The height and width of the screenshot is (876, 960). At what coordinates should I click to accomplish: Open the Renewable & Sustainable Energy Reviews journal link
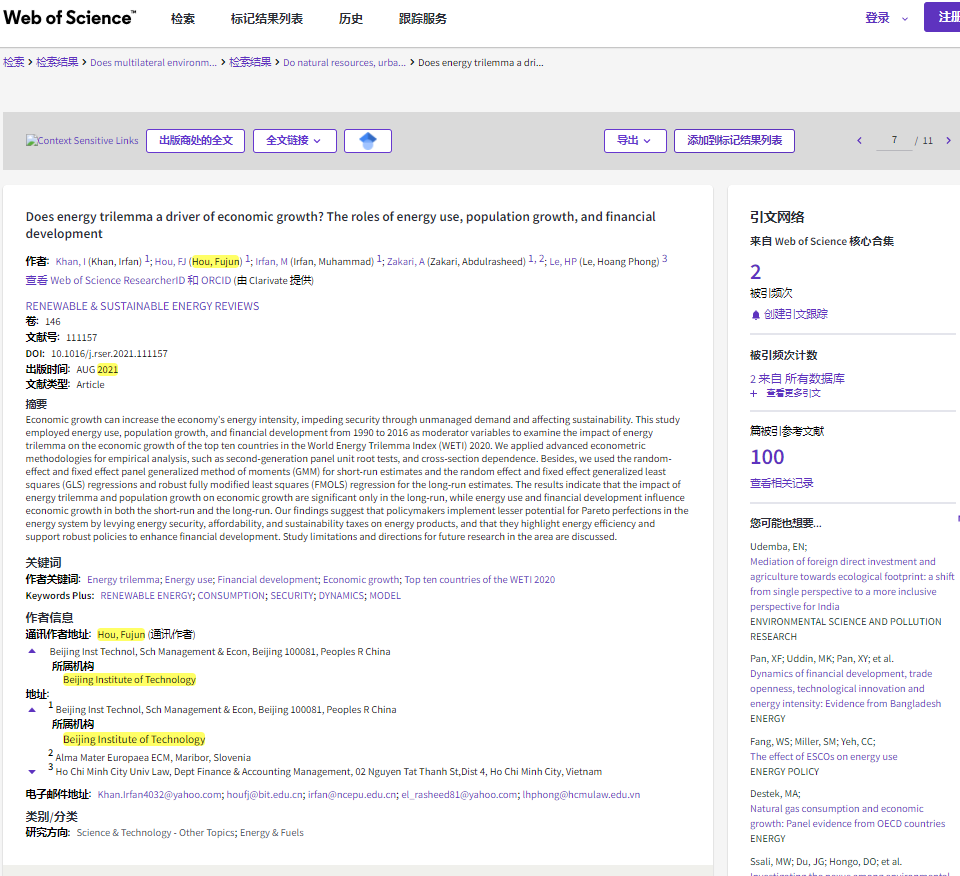[x=142, y=306]
